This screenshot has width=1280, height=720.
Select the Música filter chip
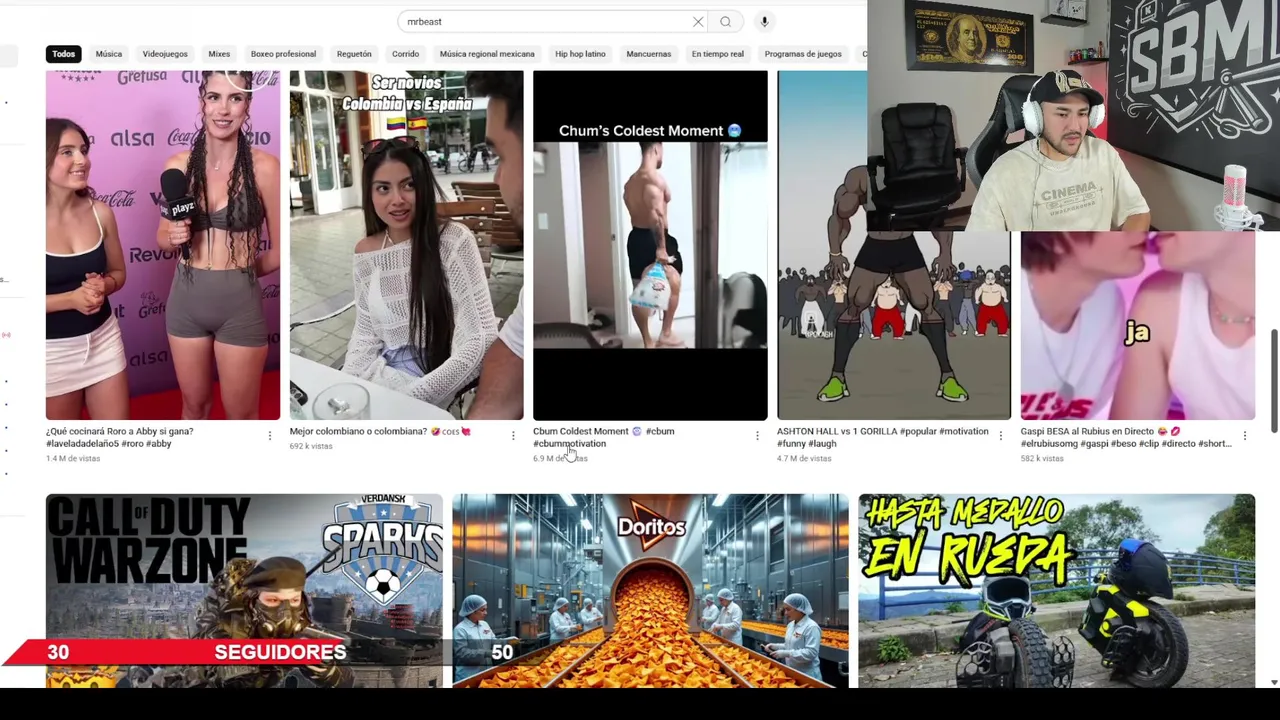coord(109,54)
